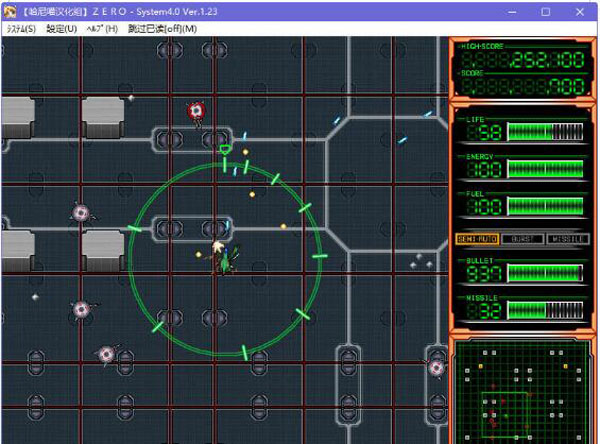Open the 設定(U) menu
The height and width of the screenshot is (444, 600).
[x=62, y=29]
